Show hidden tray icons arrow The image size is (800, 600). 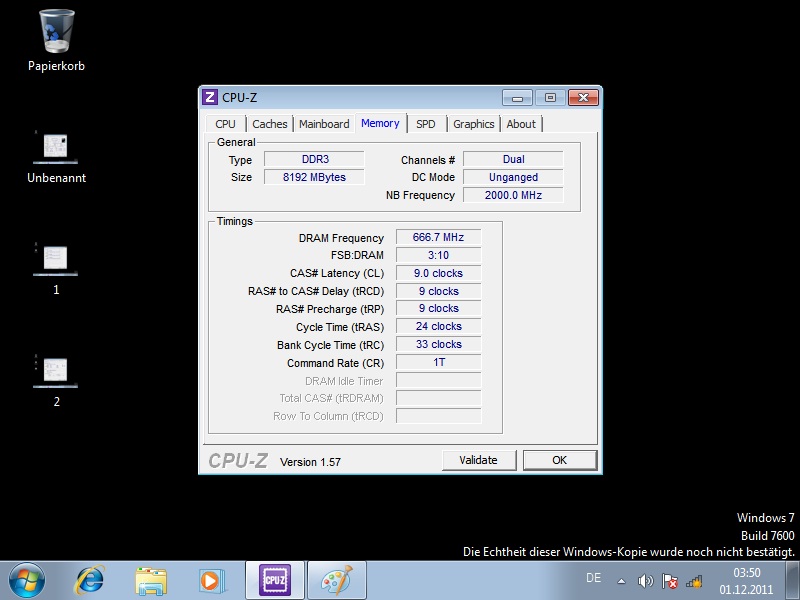621,581
